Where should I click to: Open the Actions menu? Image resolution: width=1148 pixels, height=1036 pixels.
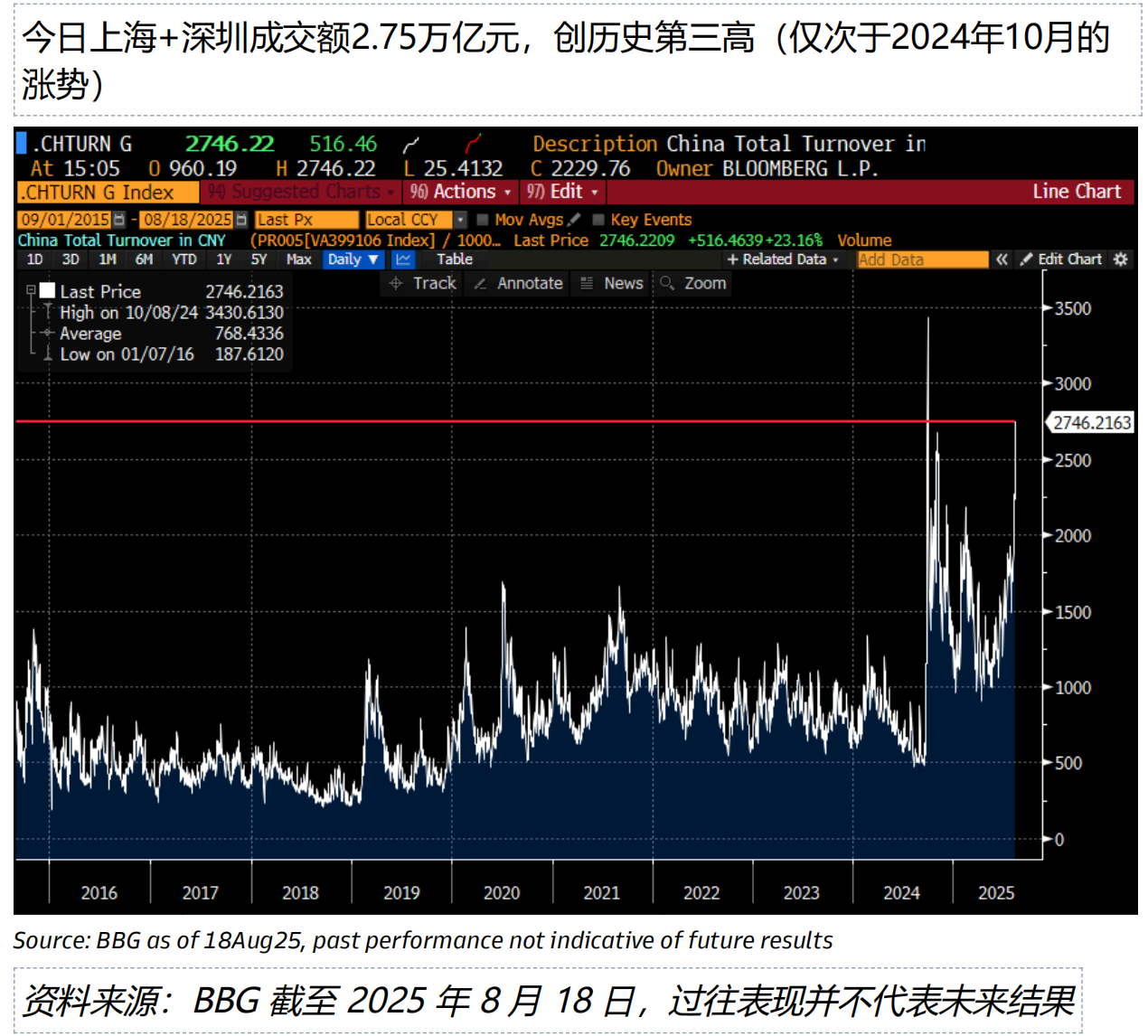460,192
